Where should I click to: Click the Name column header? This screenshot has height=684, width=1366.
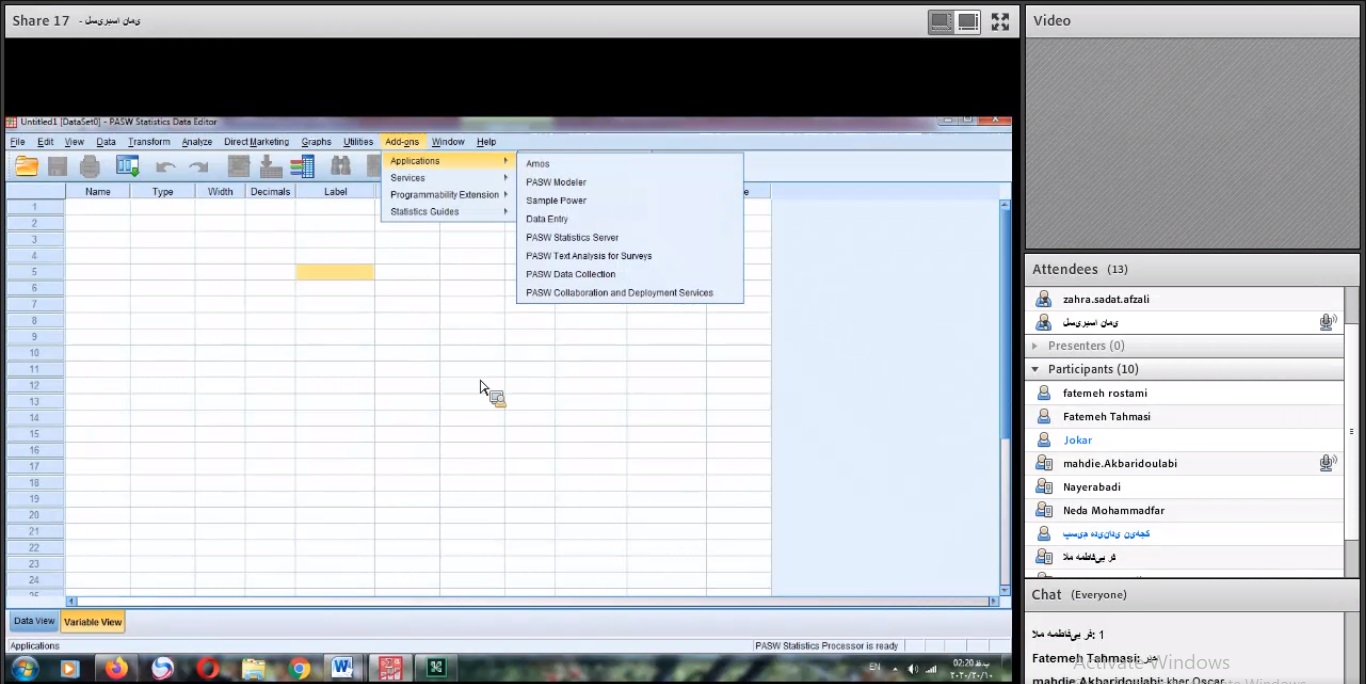[x=98, y=192]
